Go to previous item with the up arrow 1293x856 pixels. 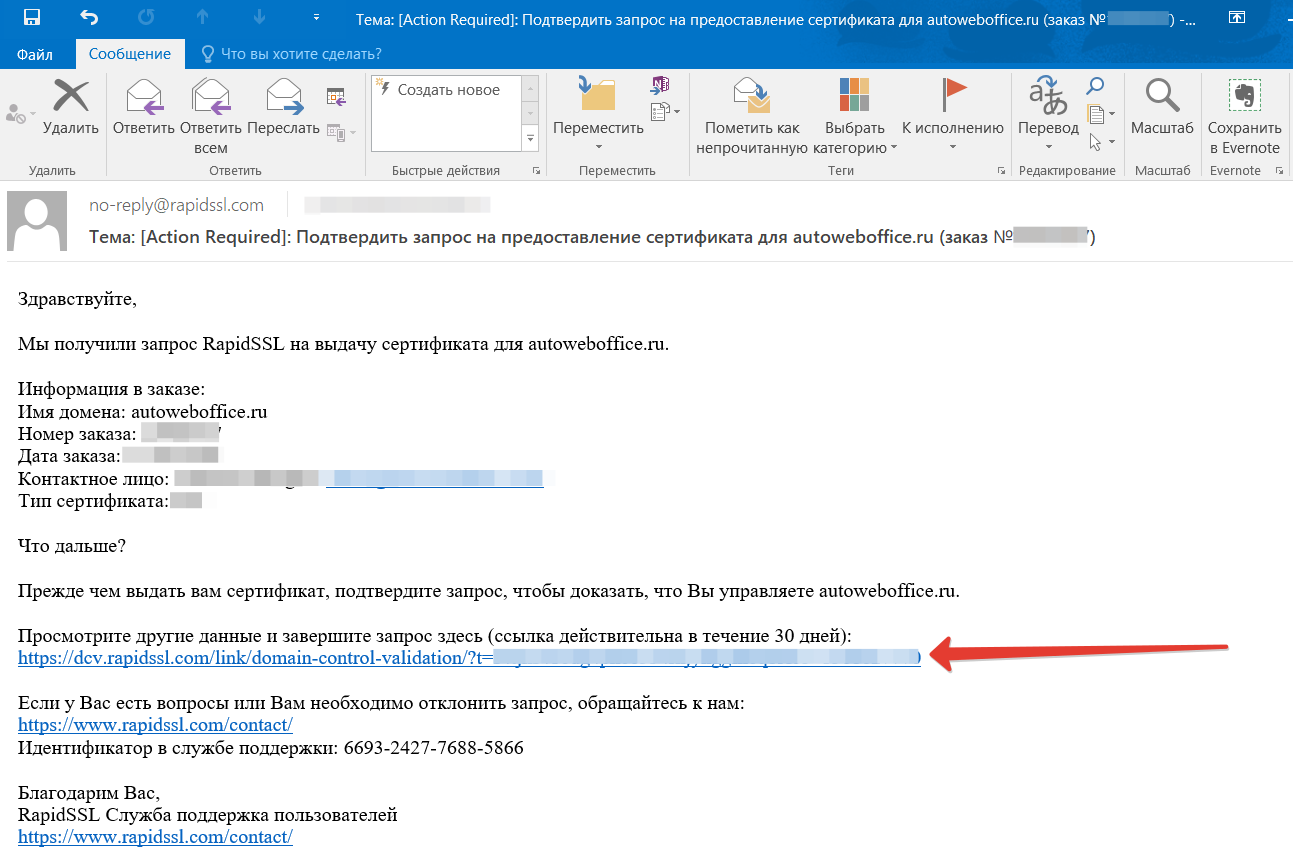click(x=202, y=17)
